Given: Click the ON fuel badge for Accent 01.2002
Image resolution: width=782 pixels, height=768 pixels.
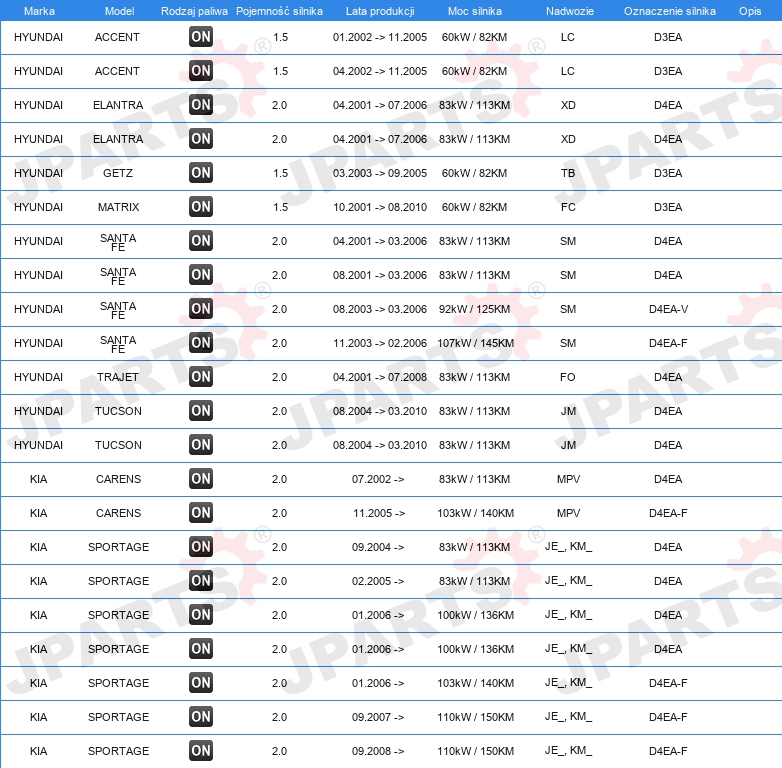Looking at the screenshot, I should [201, 37].
